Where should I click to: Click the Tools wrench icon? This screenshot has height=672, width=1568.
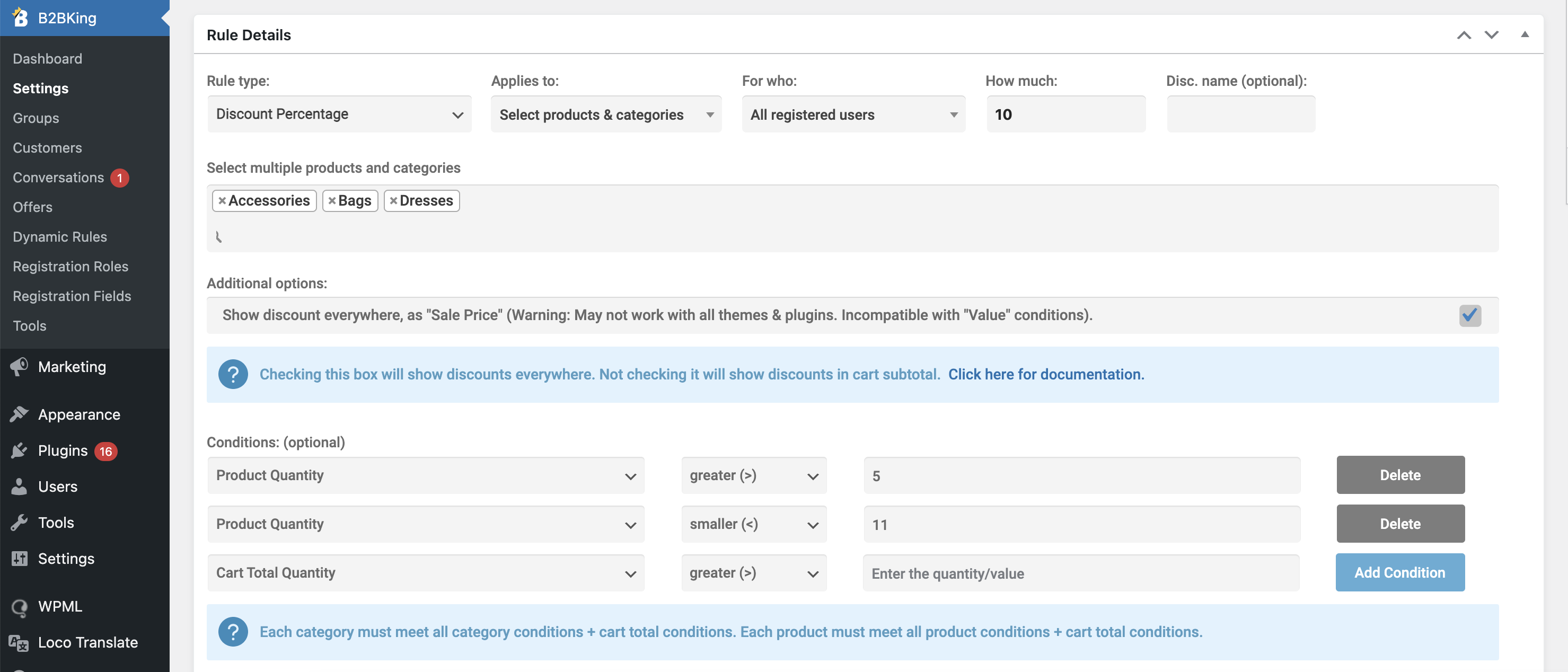pyautogui.click(x=19, y=522)
